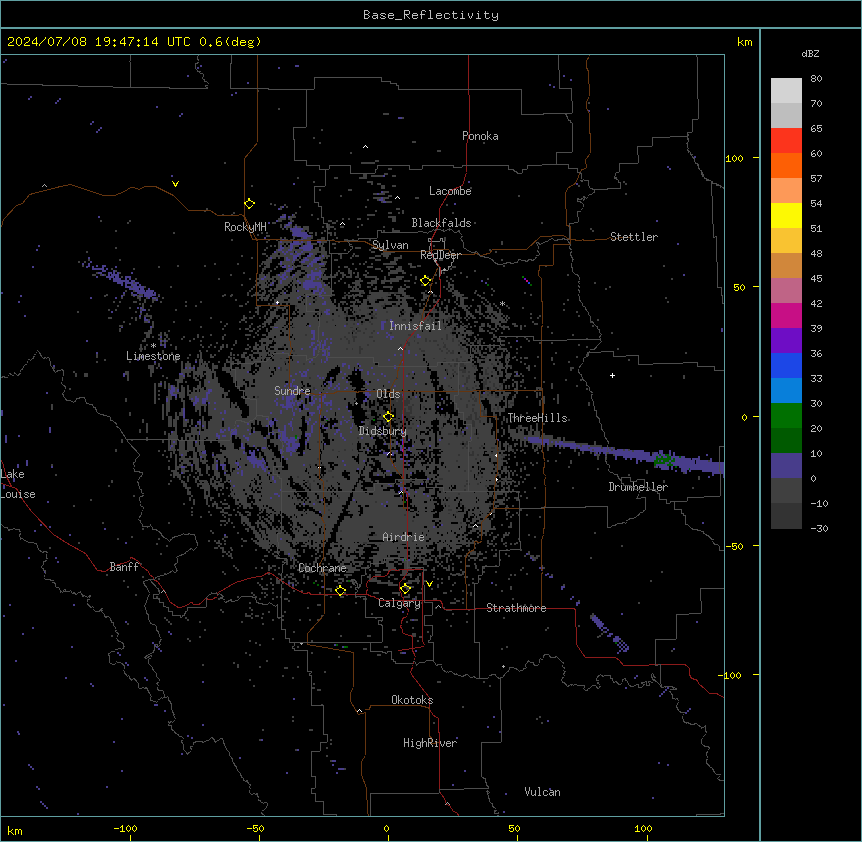Click the Blackfalds label
The image size is (862, 842).
coord(441,223)
